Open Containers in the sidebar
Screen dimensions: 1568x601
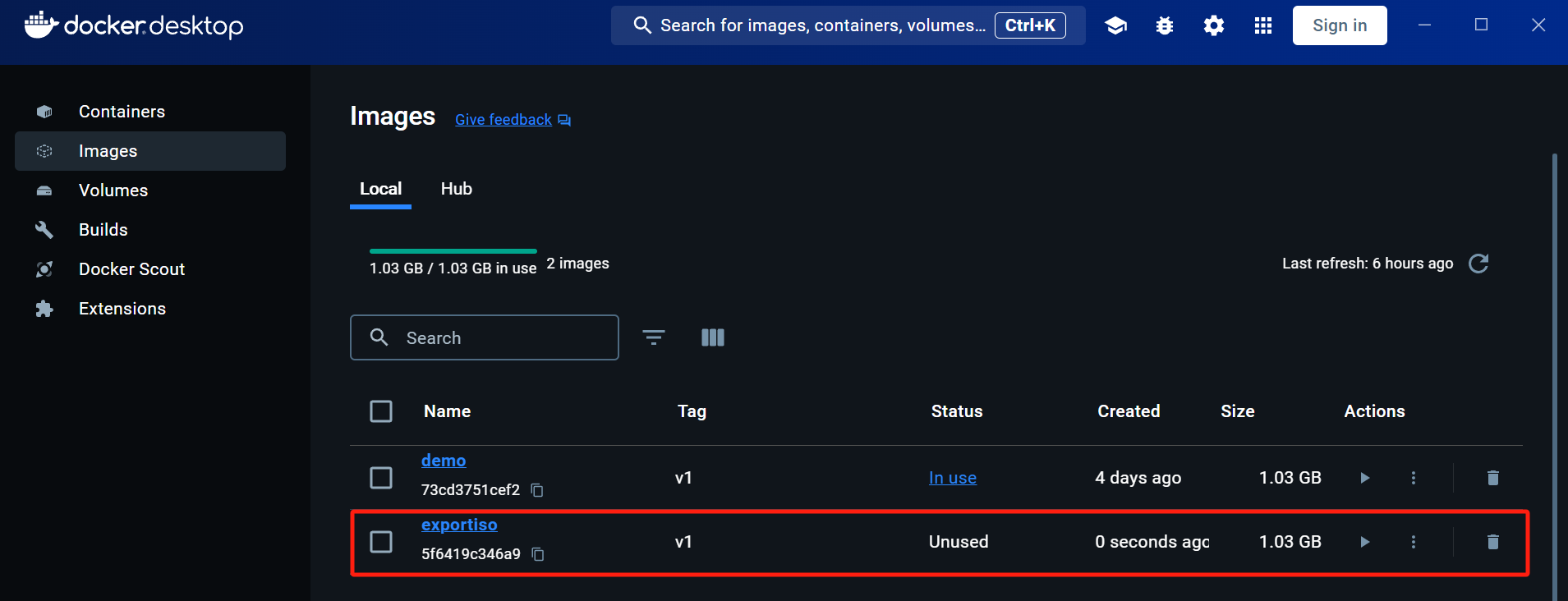pyautogui.click(x=150, y=112)
